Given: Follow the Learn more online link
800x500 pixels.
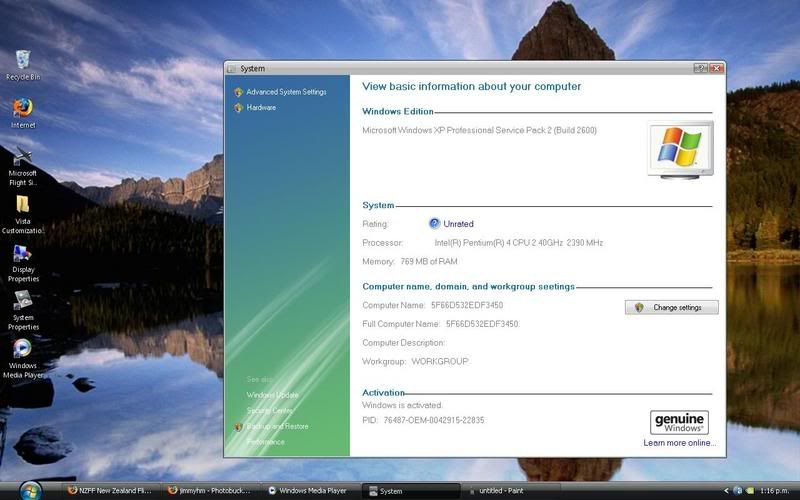Looking at the screenshot, I should (x=680, y=443).
